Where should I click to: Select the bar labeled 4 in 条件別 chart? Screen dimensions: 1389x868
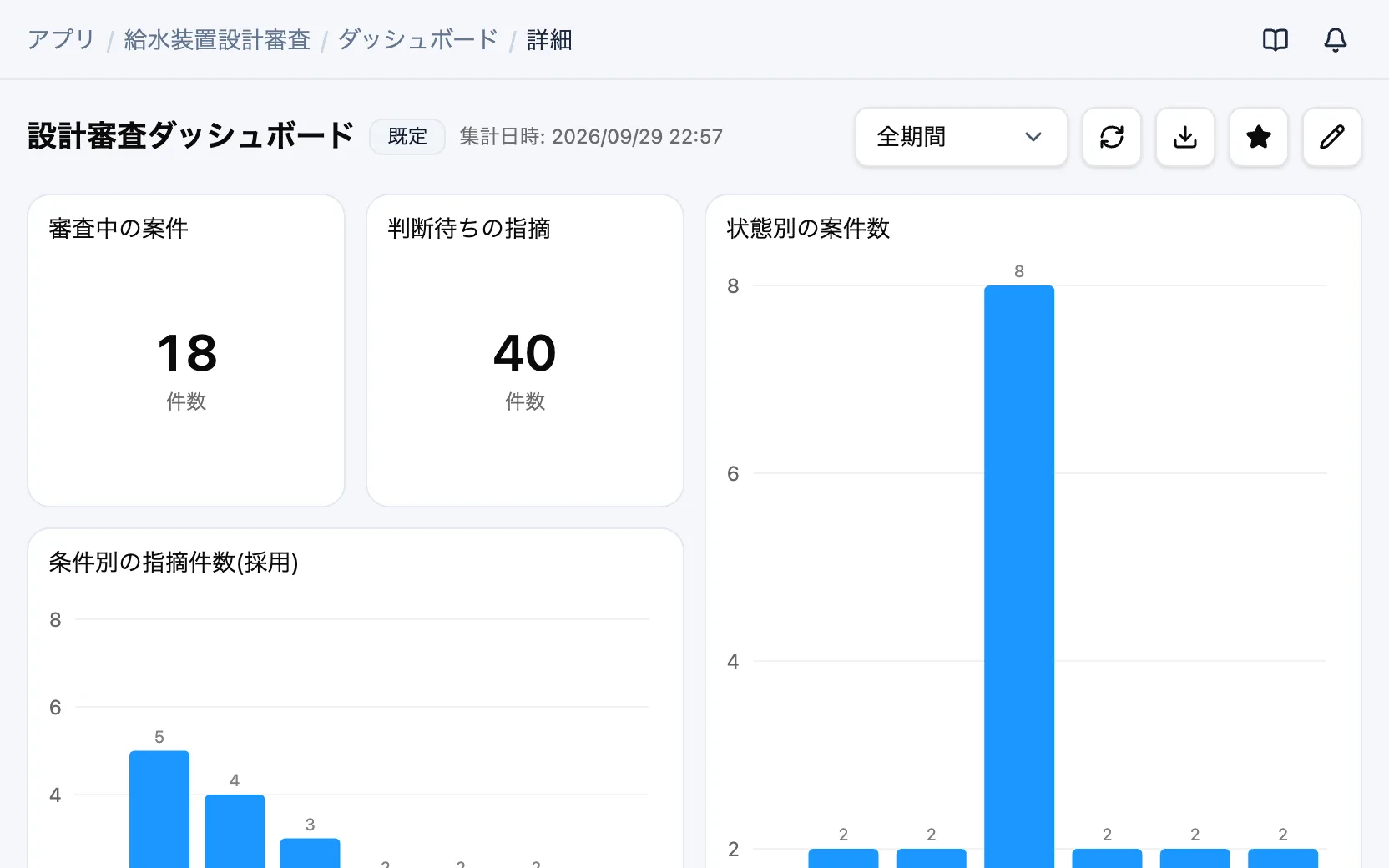235,830
